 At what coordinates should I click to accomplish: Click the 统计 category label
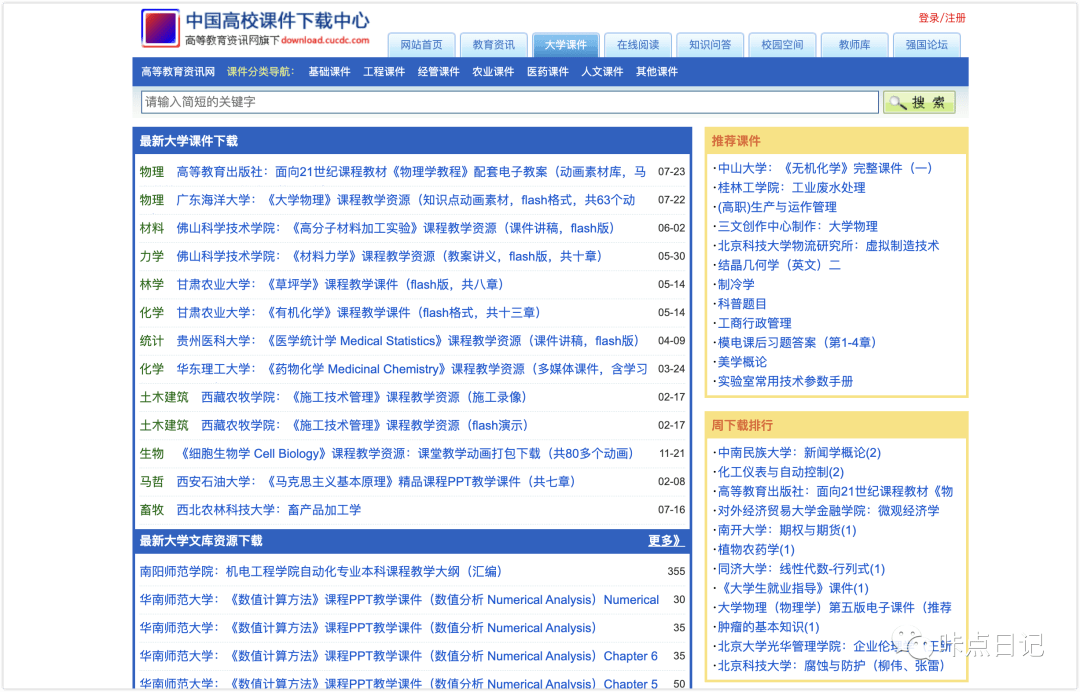(152, 342)
